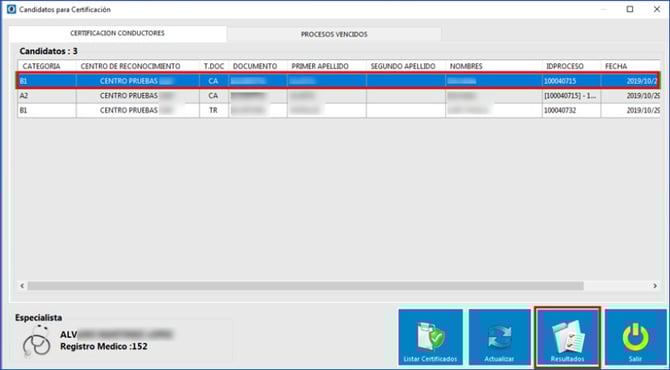Screen dimensions: 670x370
Task: Select the row with IDPROCESO 100040732
Action: [339, 110]
